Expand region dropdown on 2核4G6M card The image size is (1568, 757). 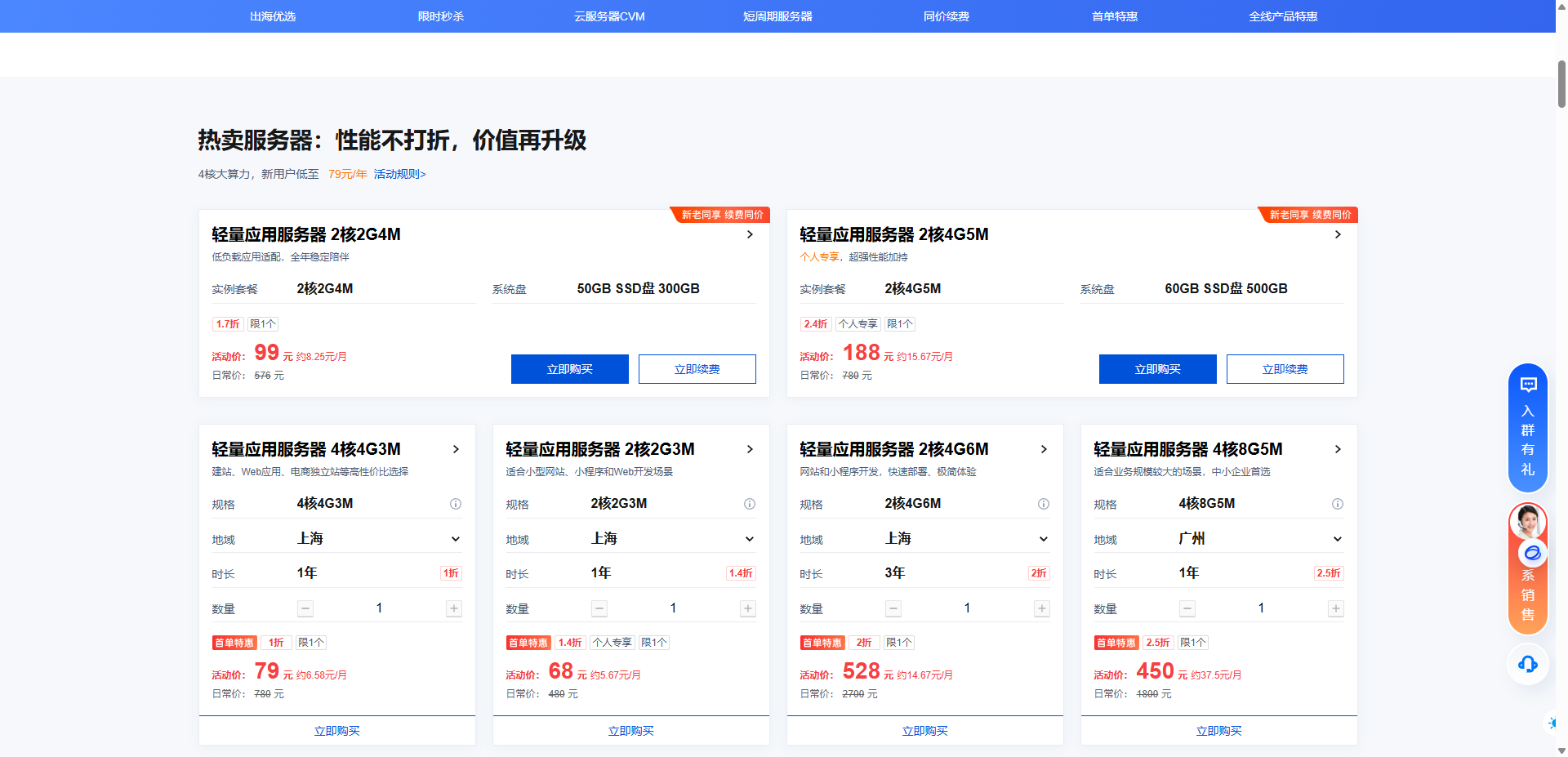pyautogui.click(x=1044, y=539)
